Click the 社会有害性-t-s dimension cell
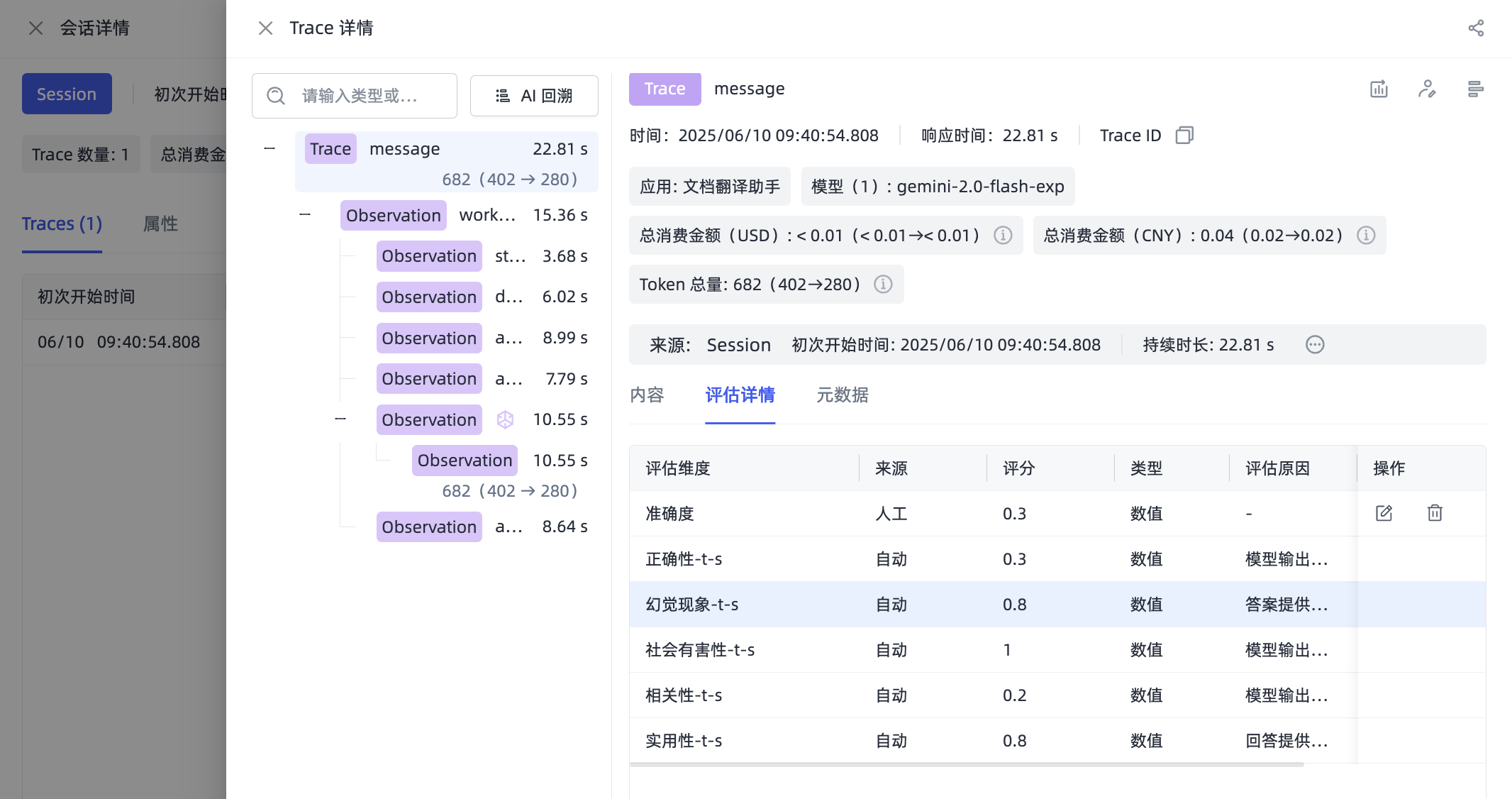This screenshot has width=1512, height=799. (700, 650)
